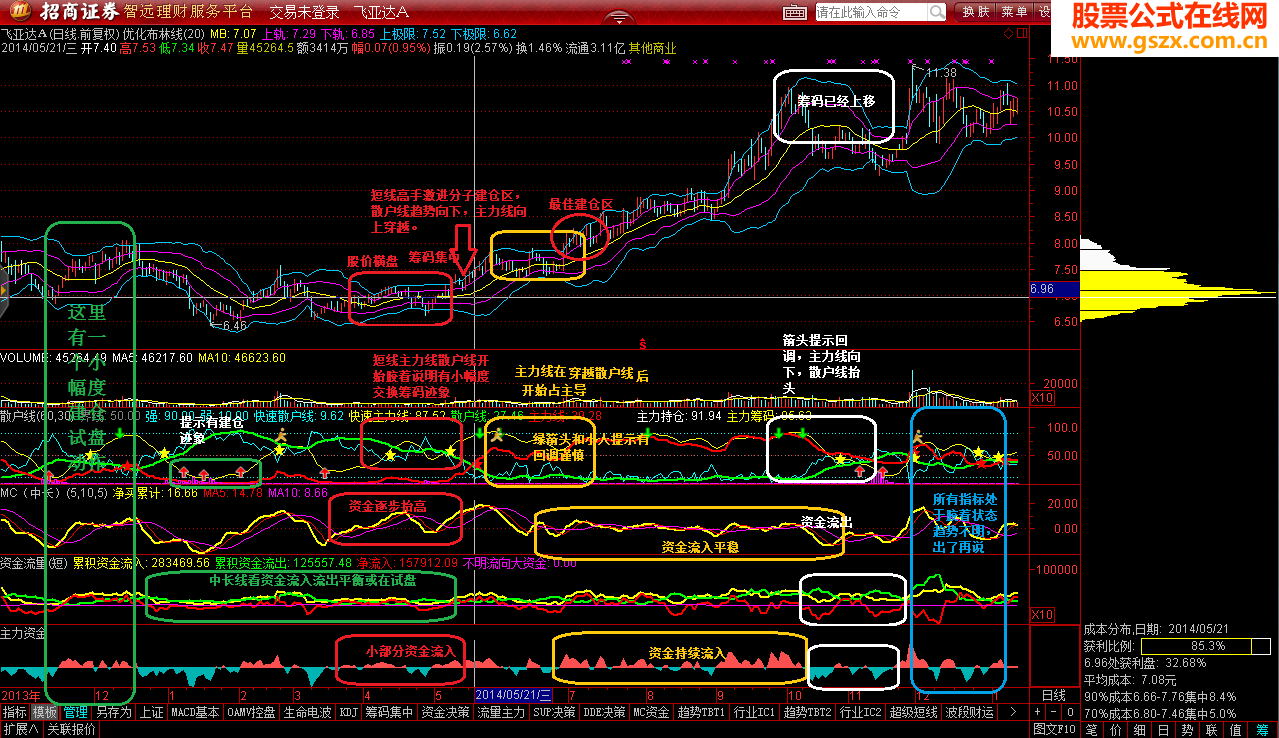Select the MACD基本 template

tap(195, 712)
